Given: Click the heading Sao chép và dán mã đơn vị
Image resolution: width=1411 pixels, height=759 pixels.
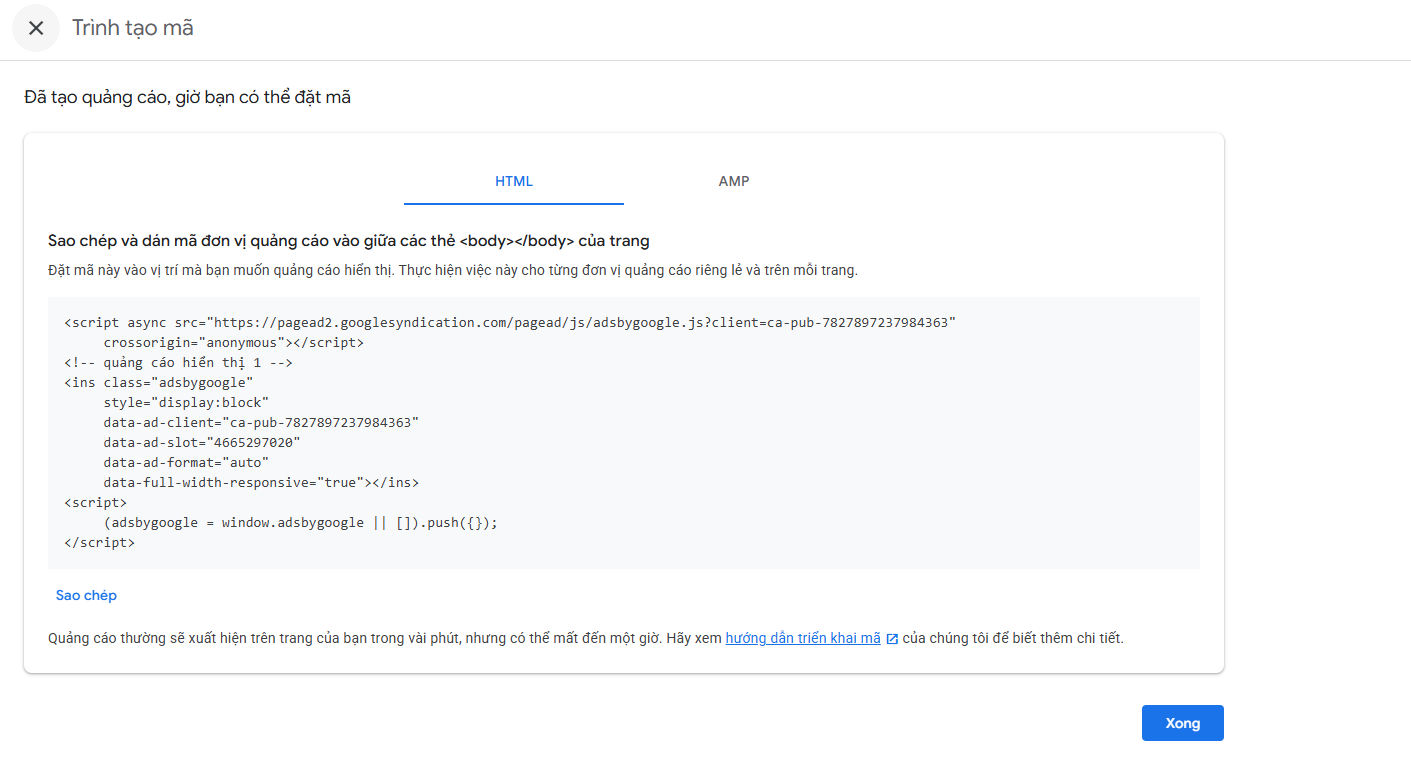Looking at the screenshot, I should tap(349, 241).
